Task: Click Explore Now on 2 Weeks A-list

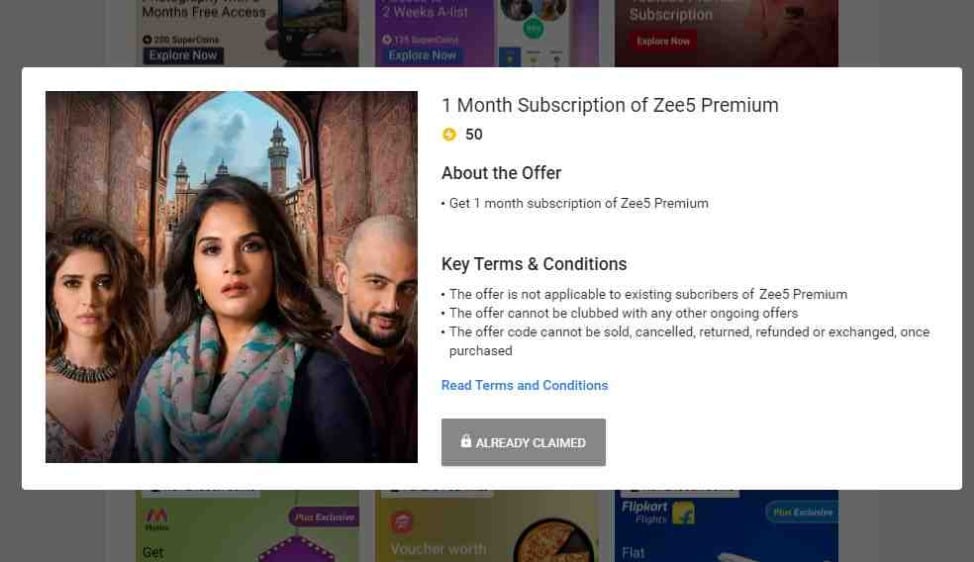Action: pyautogui.click(x=422, y=55)
